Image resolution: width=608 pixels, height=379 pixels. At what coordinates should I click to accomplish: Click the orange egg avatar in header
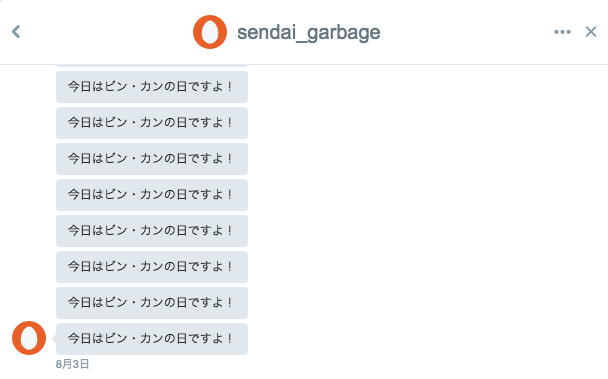[210, 32]
